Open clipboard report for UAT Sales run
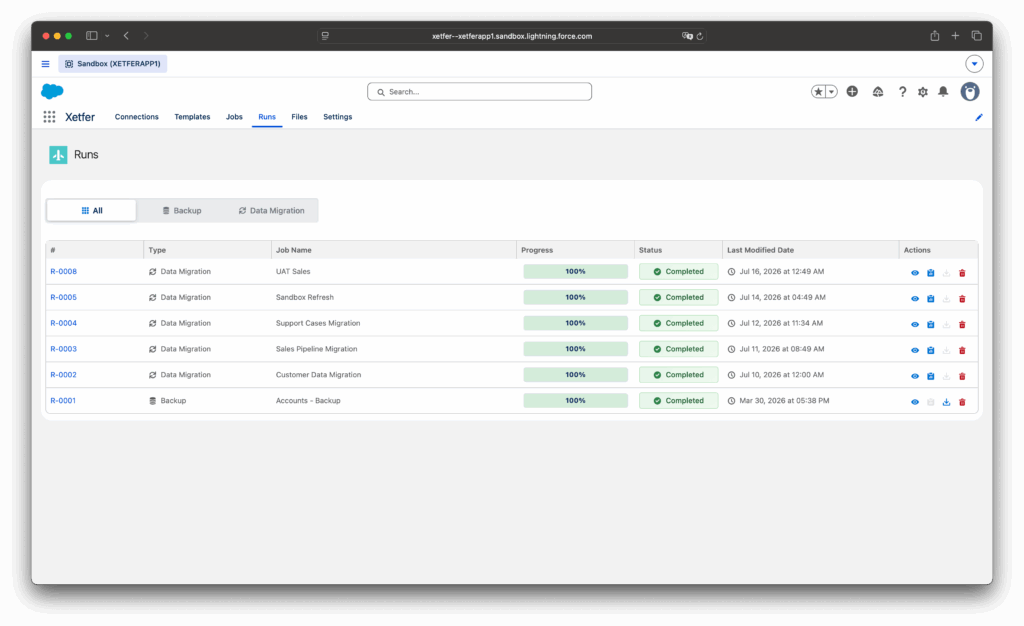 point(931,273)
